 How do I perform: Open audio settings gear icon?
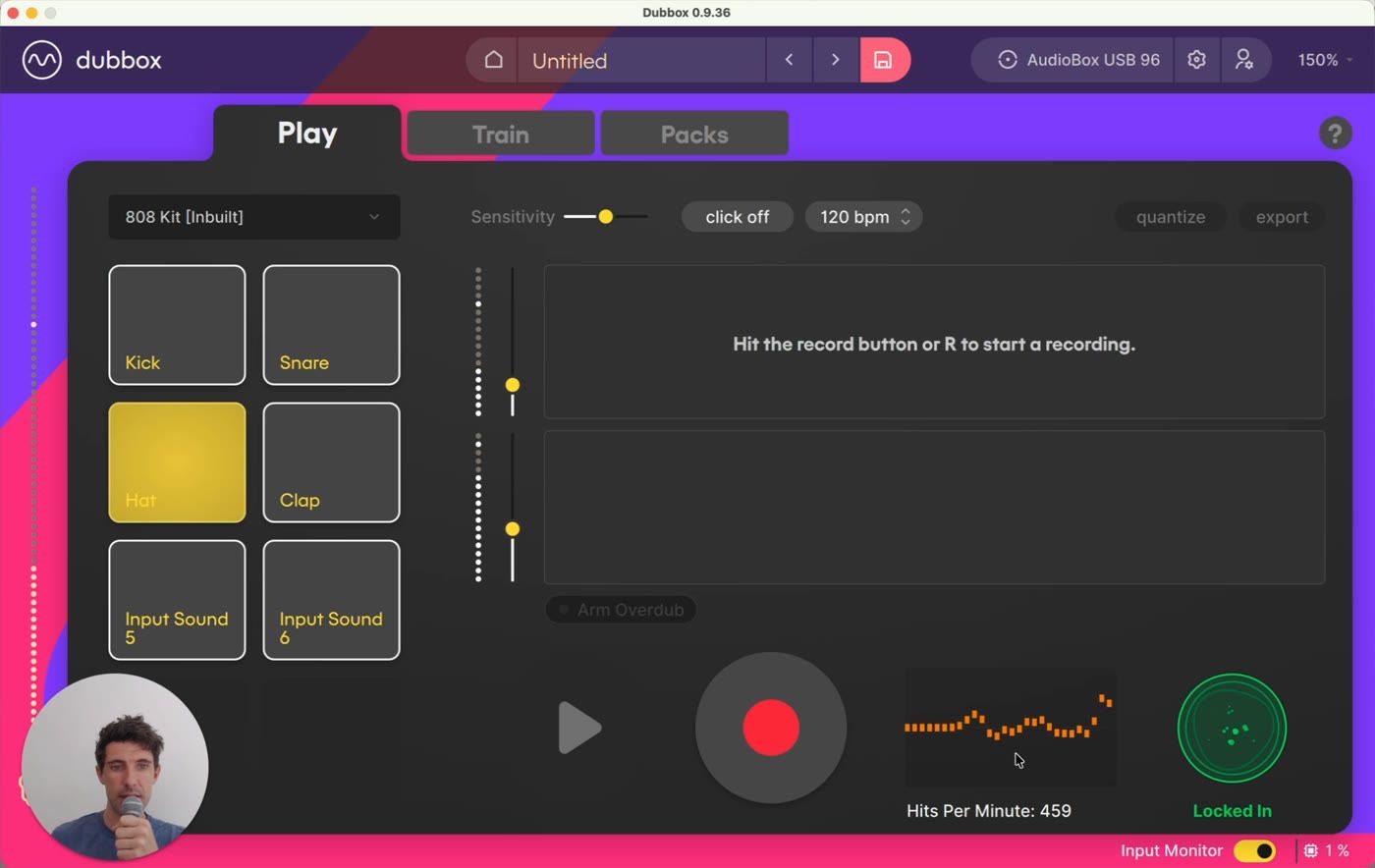click(1196, 60)
